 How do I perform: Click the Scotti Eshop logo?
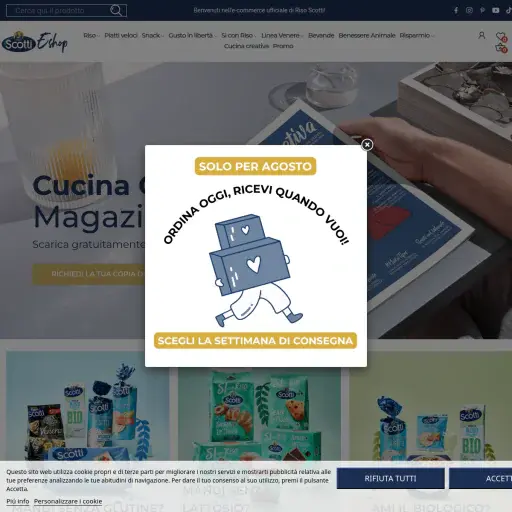click(x=35, y=42)
